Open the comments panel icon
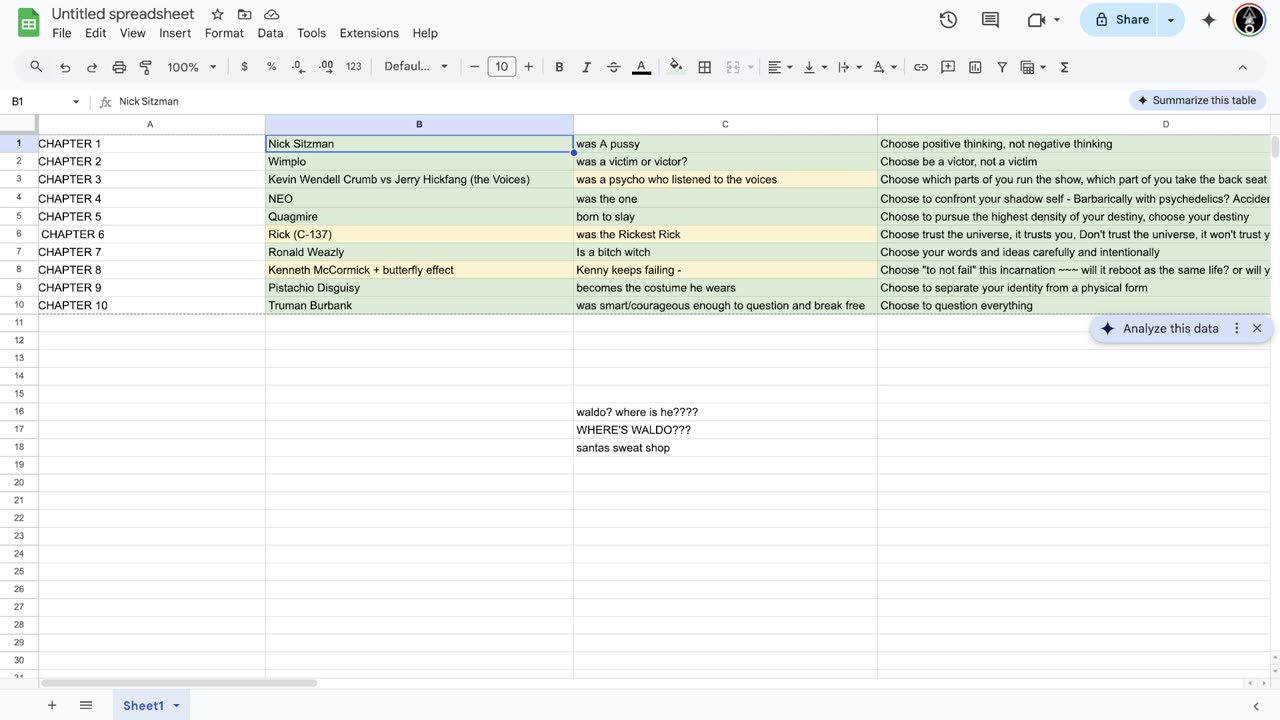 (990, 20)
